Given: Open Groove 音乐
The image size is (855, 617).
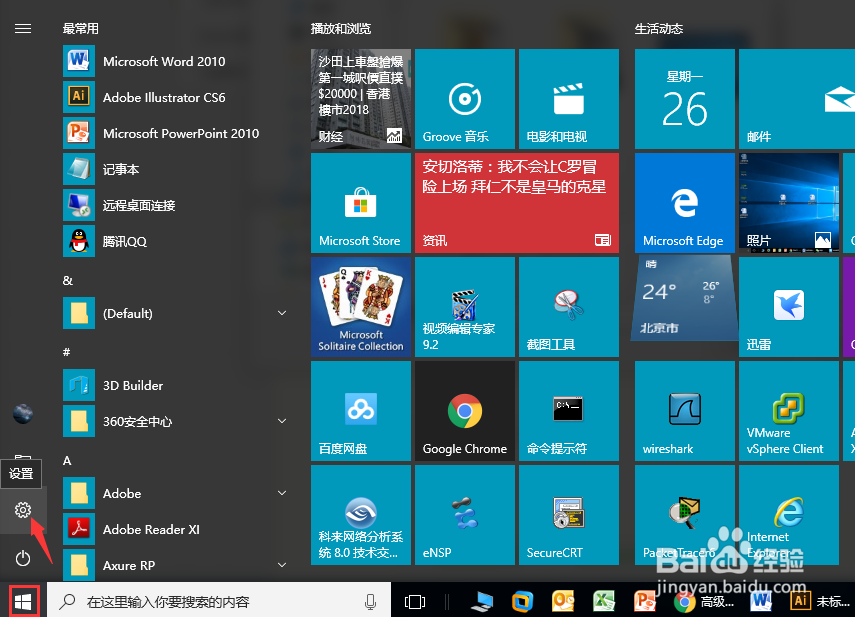Looking at the screenshot, I should click(x=465, y=99).
